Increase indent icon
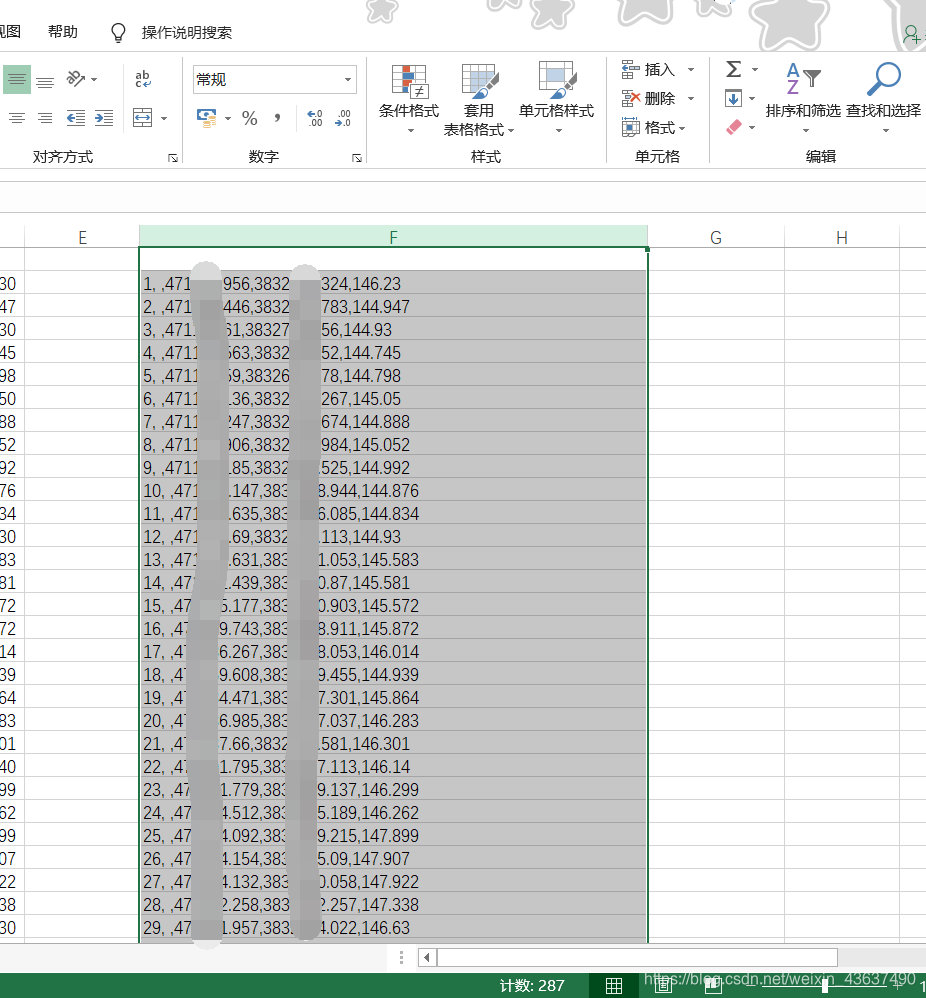This screenshot has width=926, height=998. [104, 118]
